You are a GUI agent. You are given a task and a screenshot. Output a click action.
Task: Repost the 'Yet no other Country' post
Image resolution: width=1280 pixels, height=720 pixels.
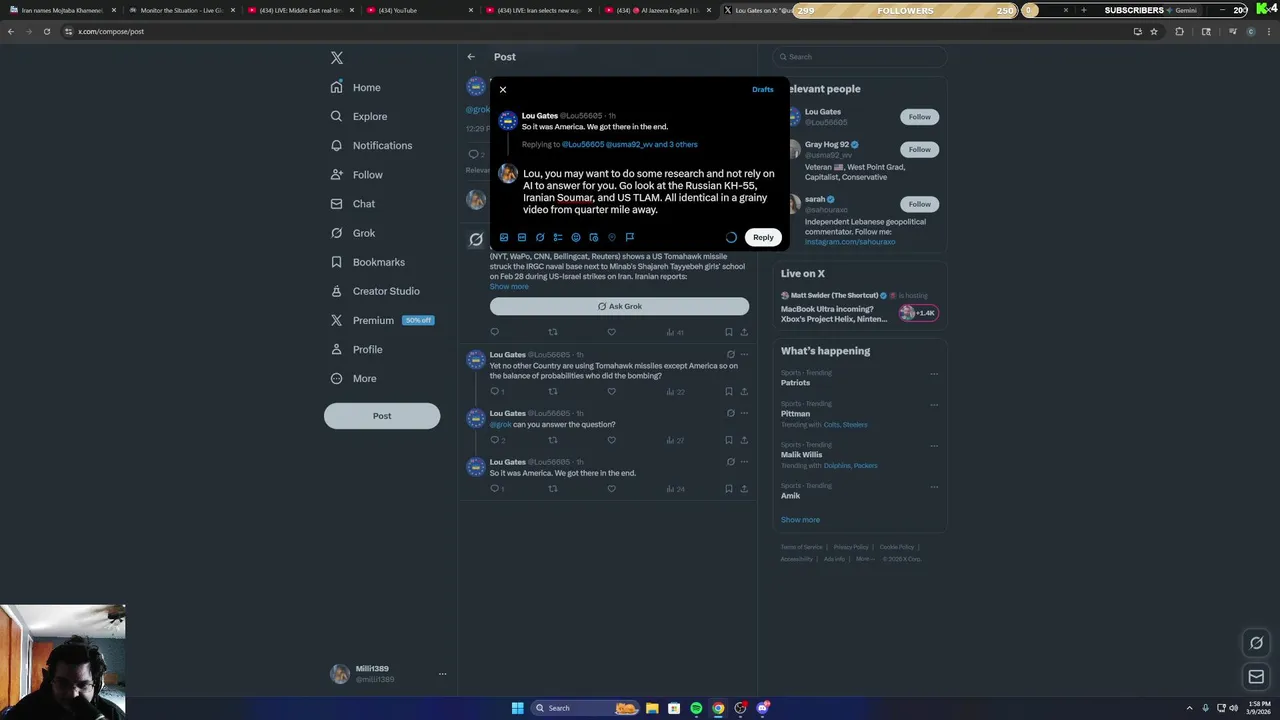click(x=553, y=391)
